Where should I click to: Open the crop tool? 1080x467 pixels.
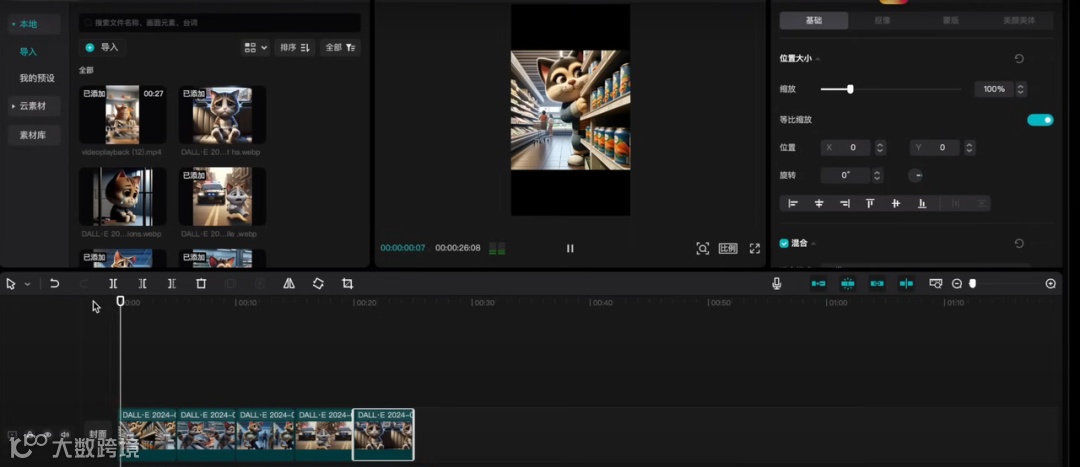click(347, 284)
